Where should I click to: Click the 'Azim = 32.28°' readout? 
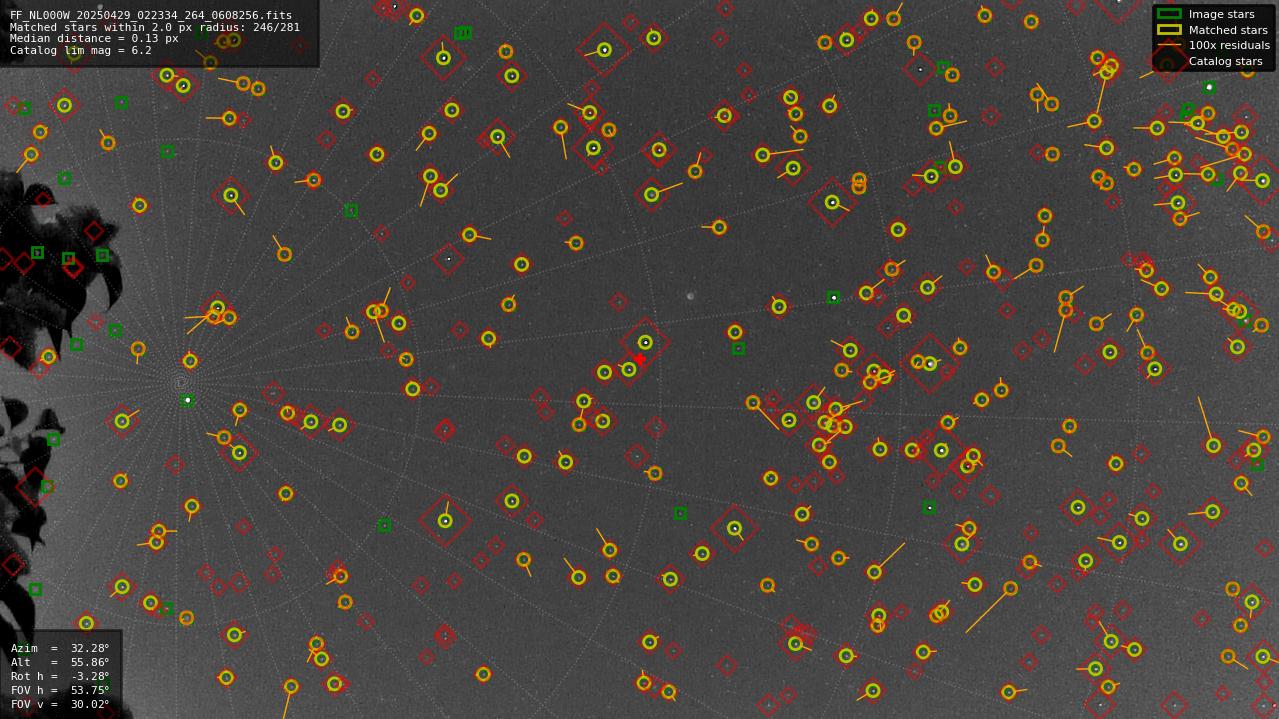click(60, 648)
